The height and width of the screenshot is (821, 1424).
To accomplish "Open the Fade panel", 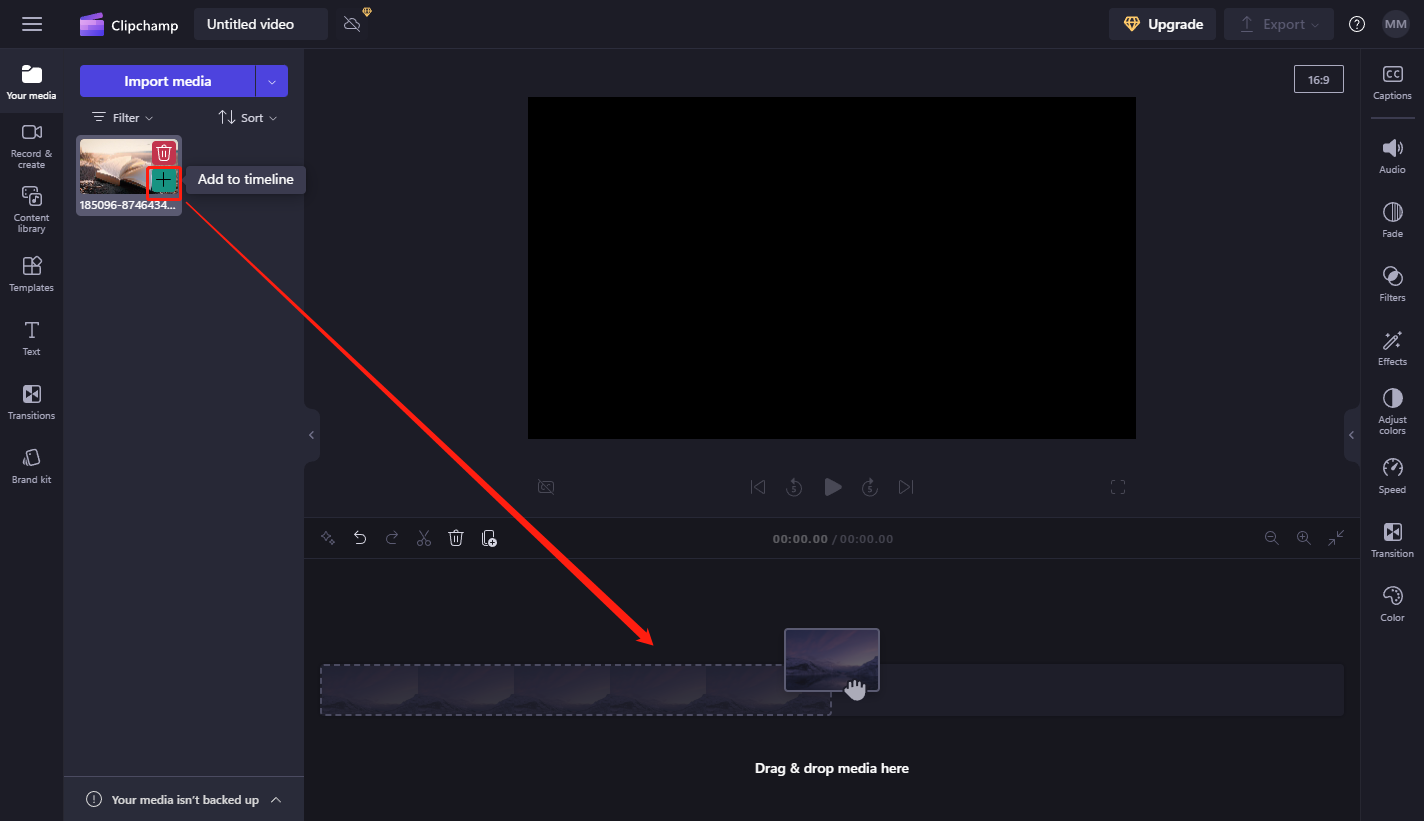I will click(1392, 220).
